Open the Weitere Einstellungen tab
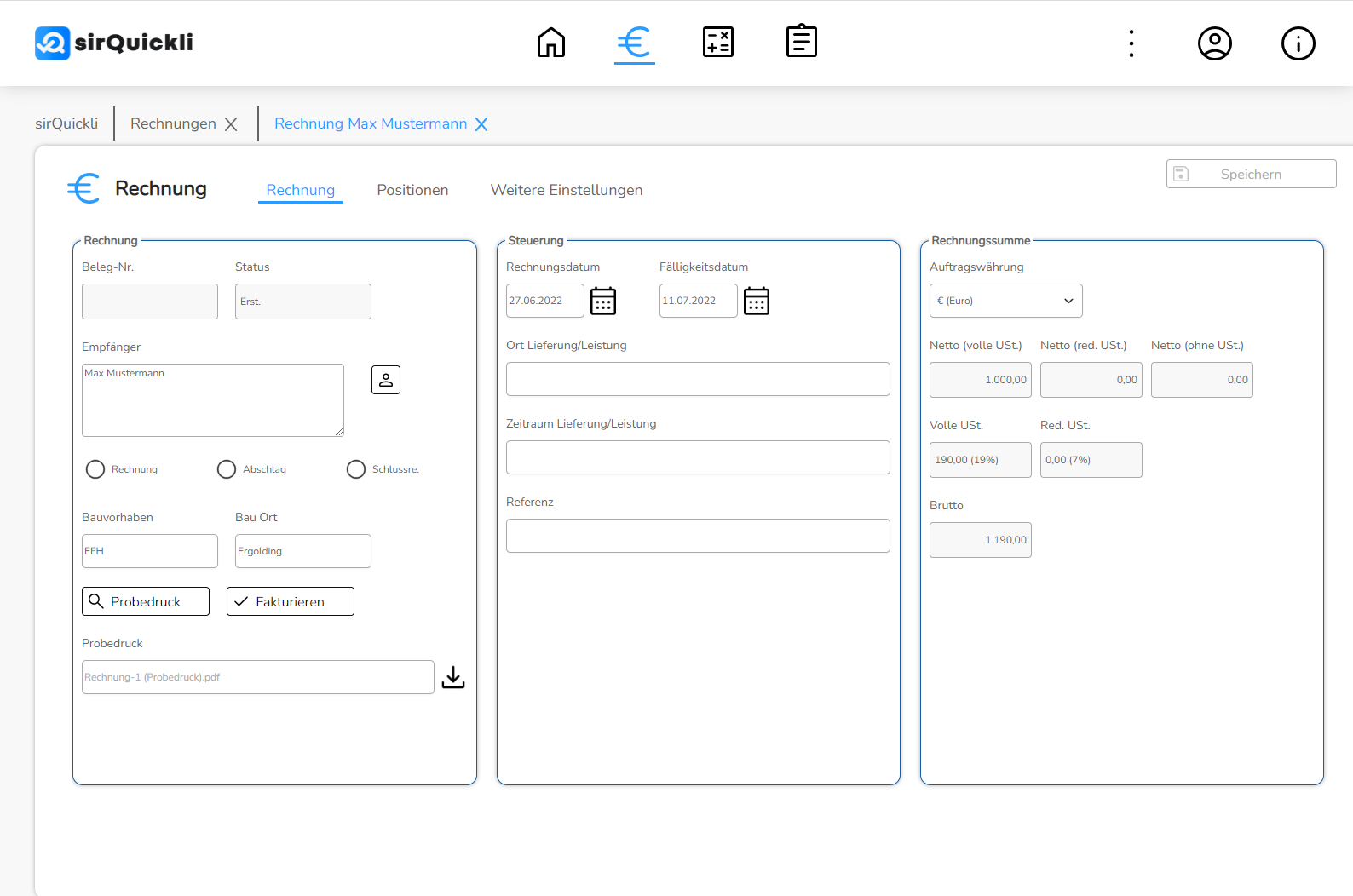Image resolution: width=1353 pixels, height=896 pixels. coord(567,190)
